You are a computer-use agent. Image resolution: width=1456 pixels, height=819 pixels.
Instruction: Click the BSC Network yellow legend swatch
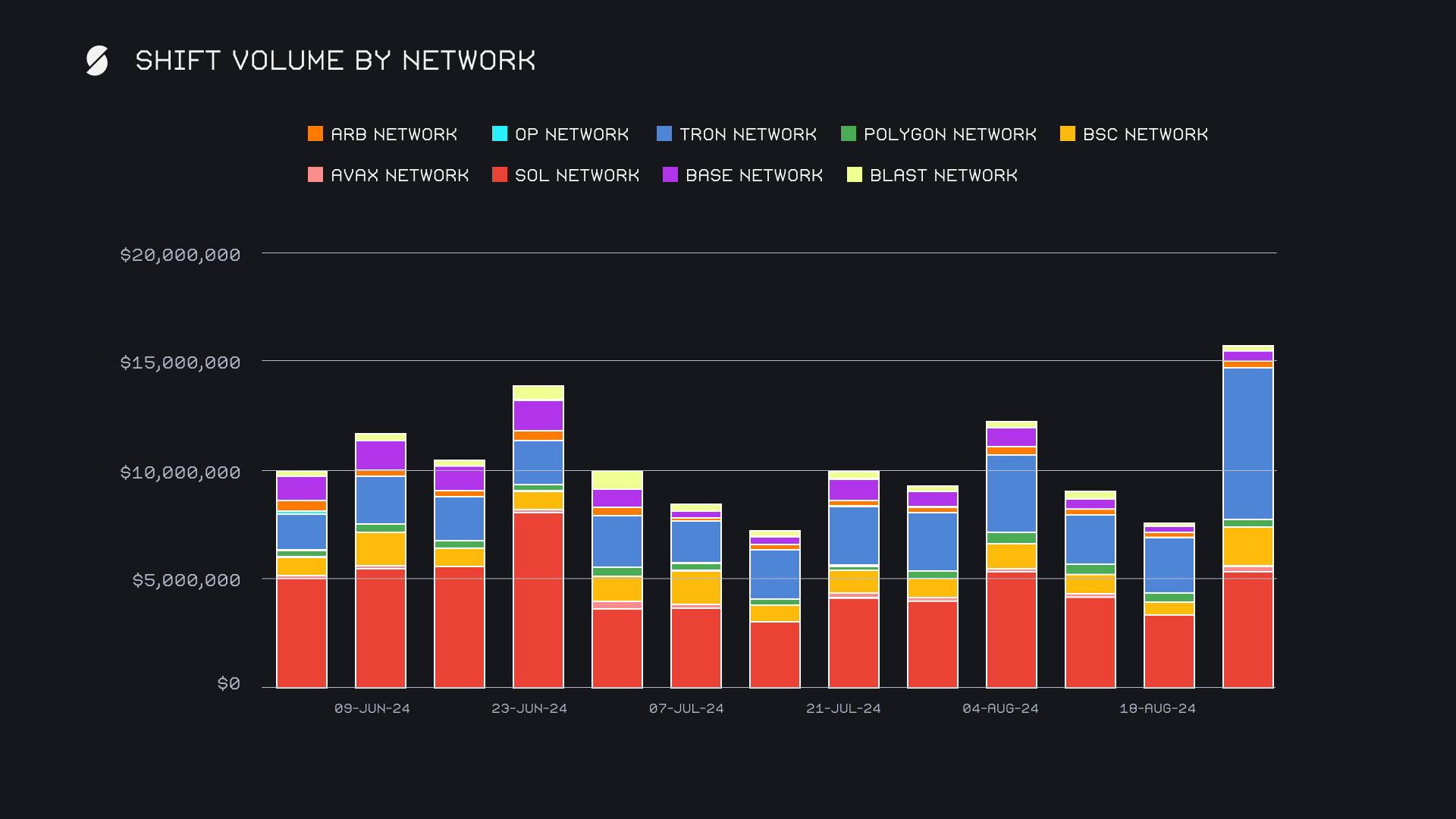click(1068, 134)
